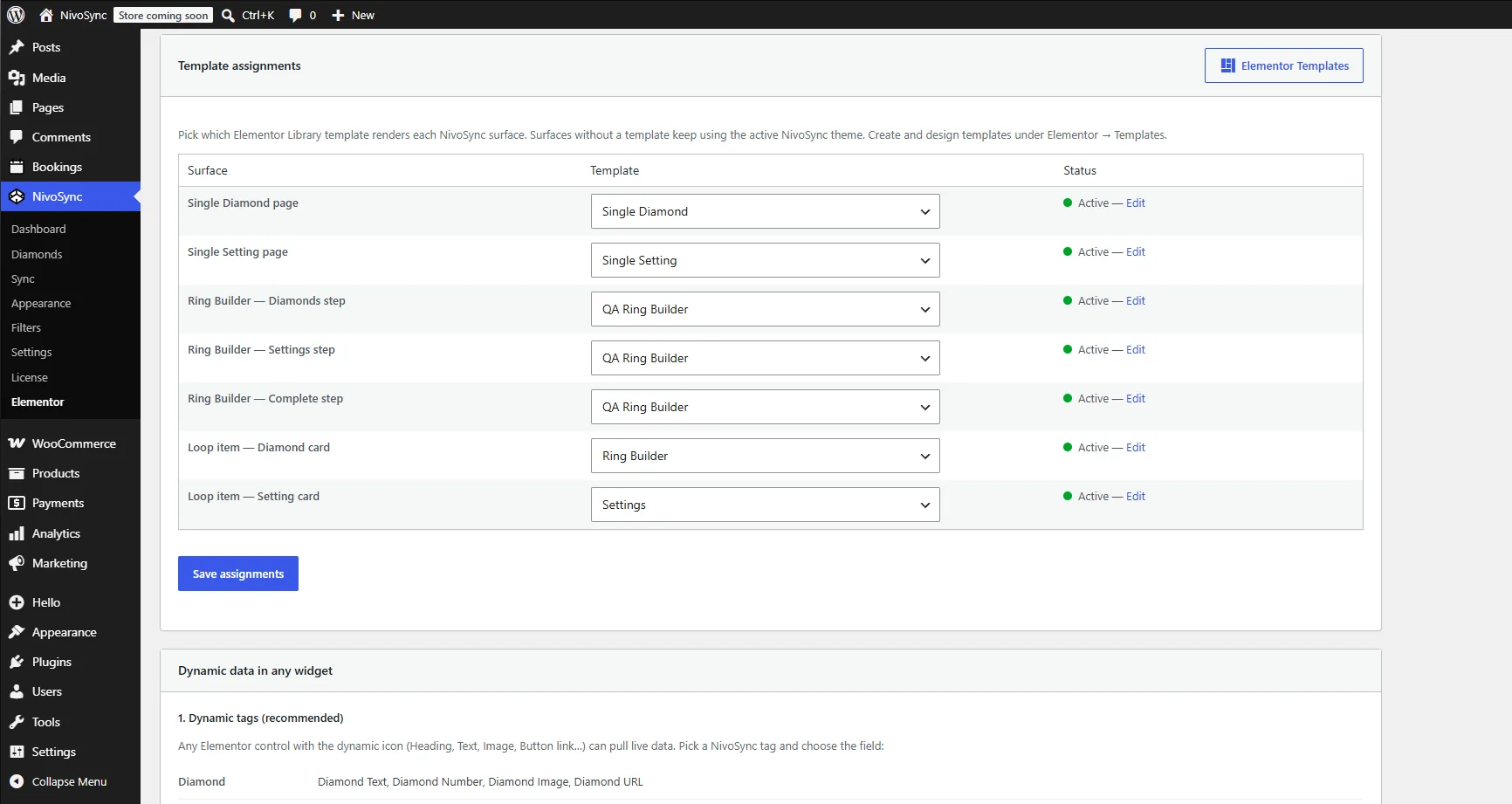
Task: Click the Tools wrench icon
Action: click(17, 722)
